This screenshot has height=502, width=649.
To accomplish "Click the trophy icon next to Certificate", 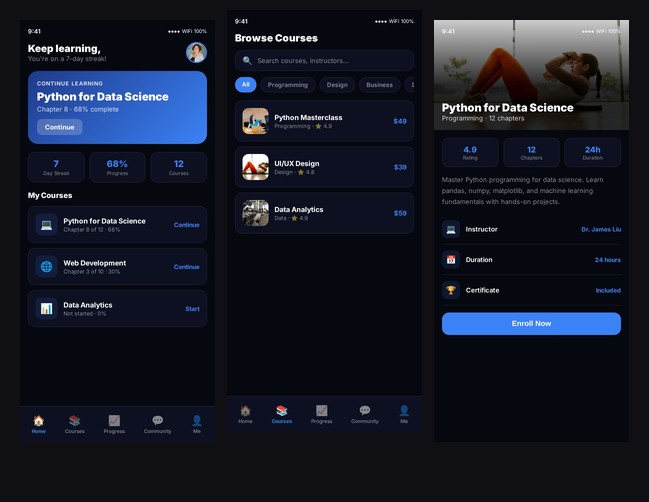I will pos(451,290).
